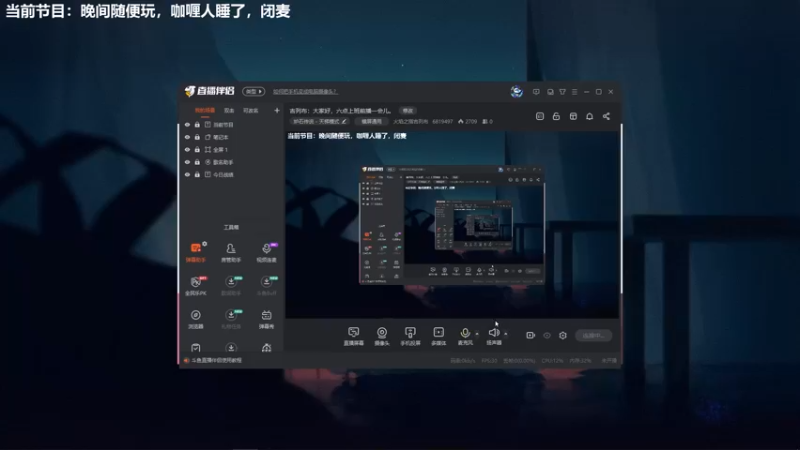Screen dimensions: 800x450
Task: Open the danmaku panel icon above preview
Action: tap(540, 116)
